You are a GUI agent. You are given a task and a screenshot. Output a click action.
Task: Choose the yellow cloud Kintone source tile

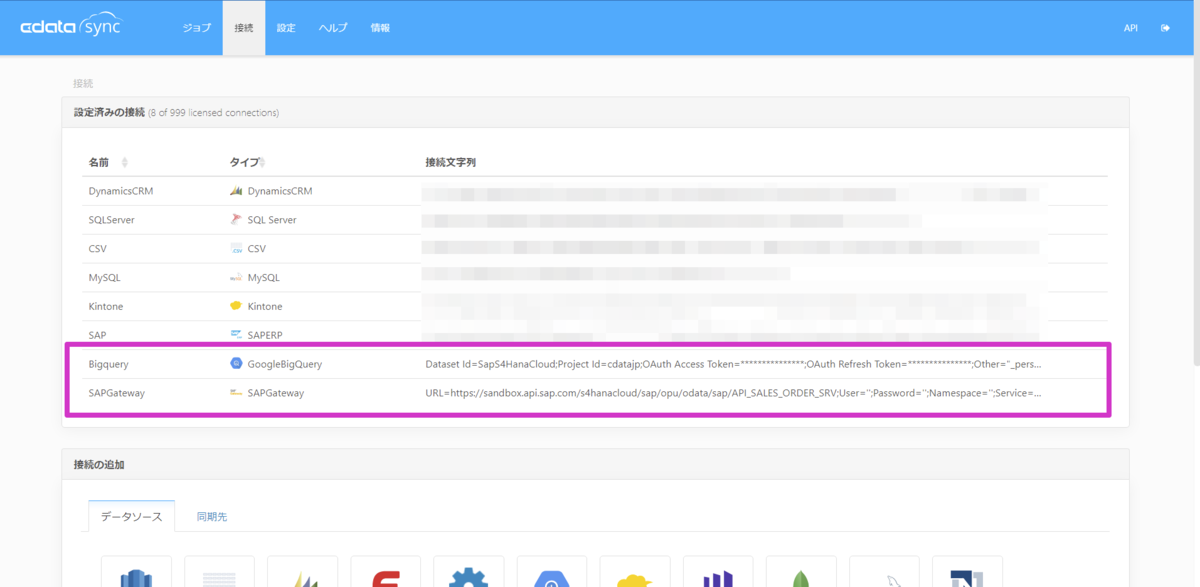point(635,572)
